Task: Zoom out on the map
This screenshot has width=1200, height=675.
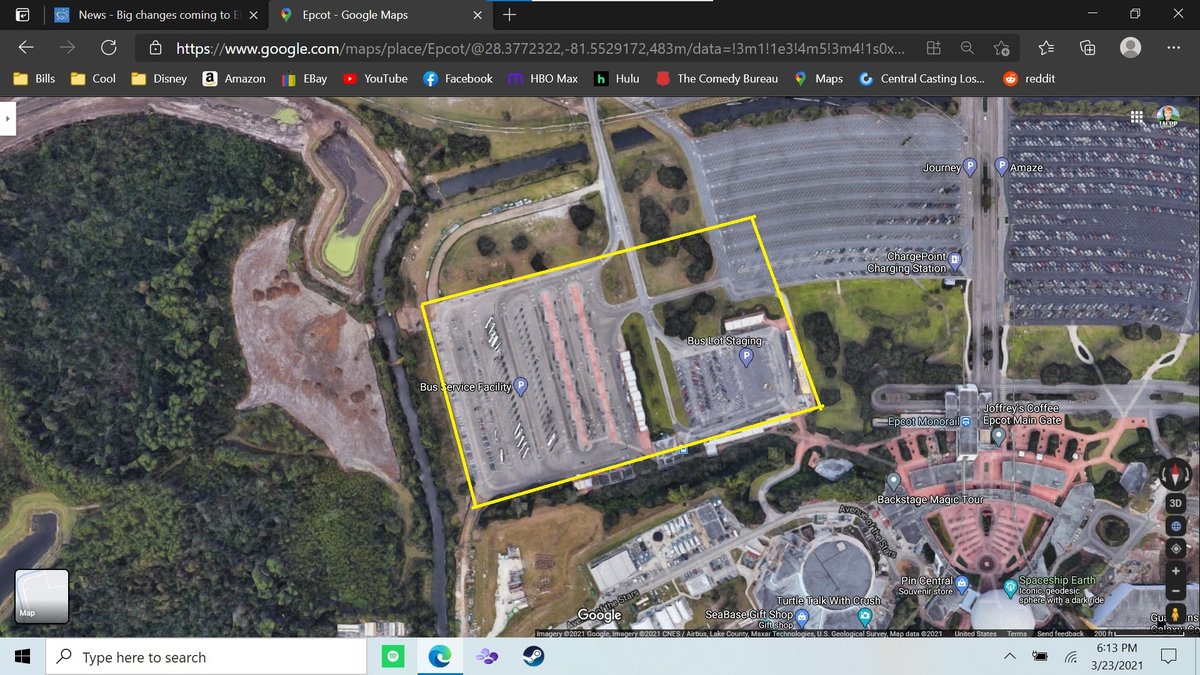Action: pos(1176,592)
